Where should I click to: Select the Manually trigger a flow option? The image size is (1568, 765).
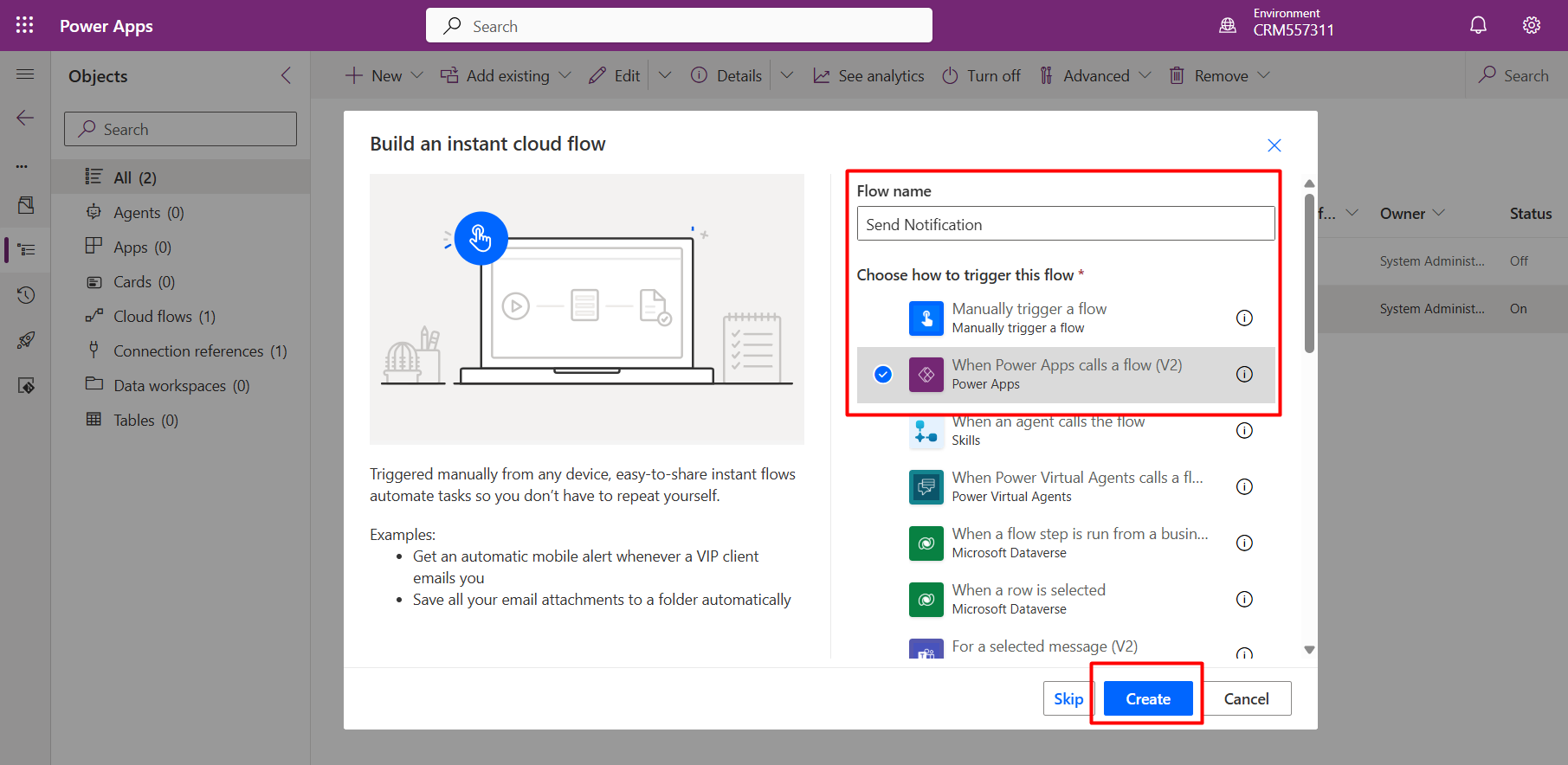click(x=1066, y=318)
